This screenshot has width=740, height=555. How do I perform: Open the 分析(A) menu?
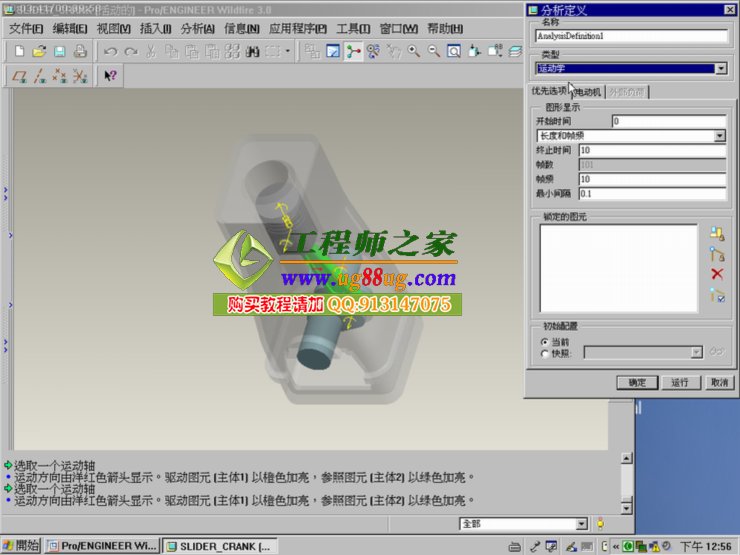coord(197,29)
